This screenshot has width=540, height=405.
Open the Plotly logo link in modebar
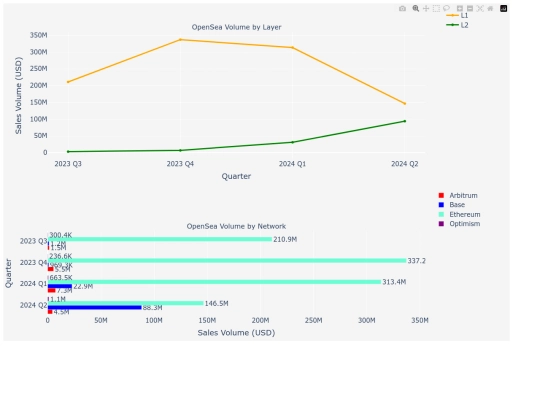point(503,8)
